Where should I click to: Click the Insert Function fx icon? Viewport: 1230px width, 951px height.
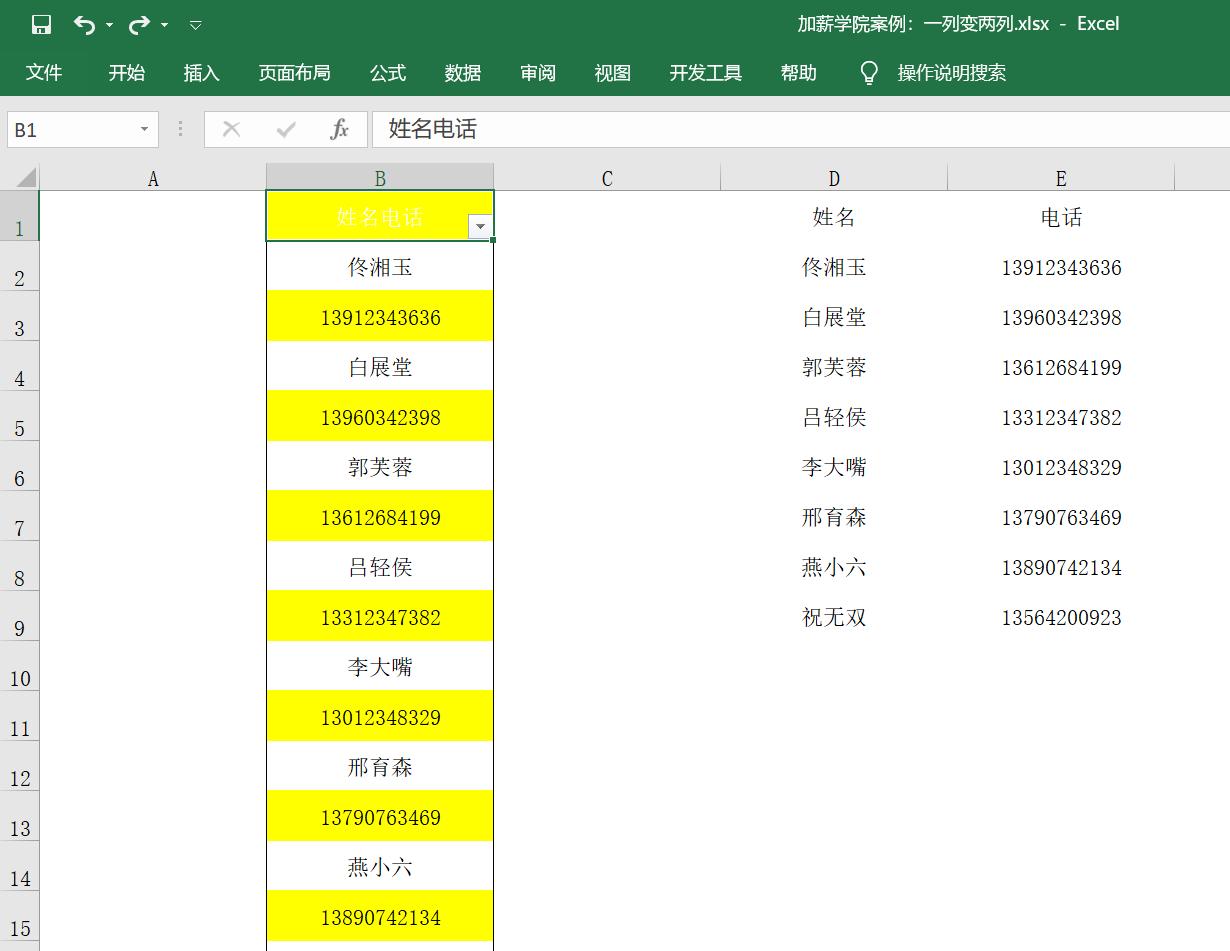(x=340, y=129)
